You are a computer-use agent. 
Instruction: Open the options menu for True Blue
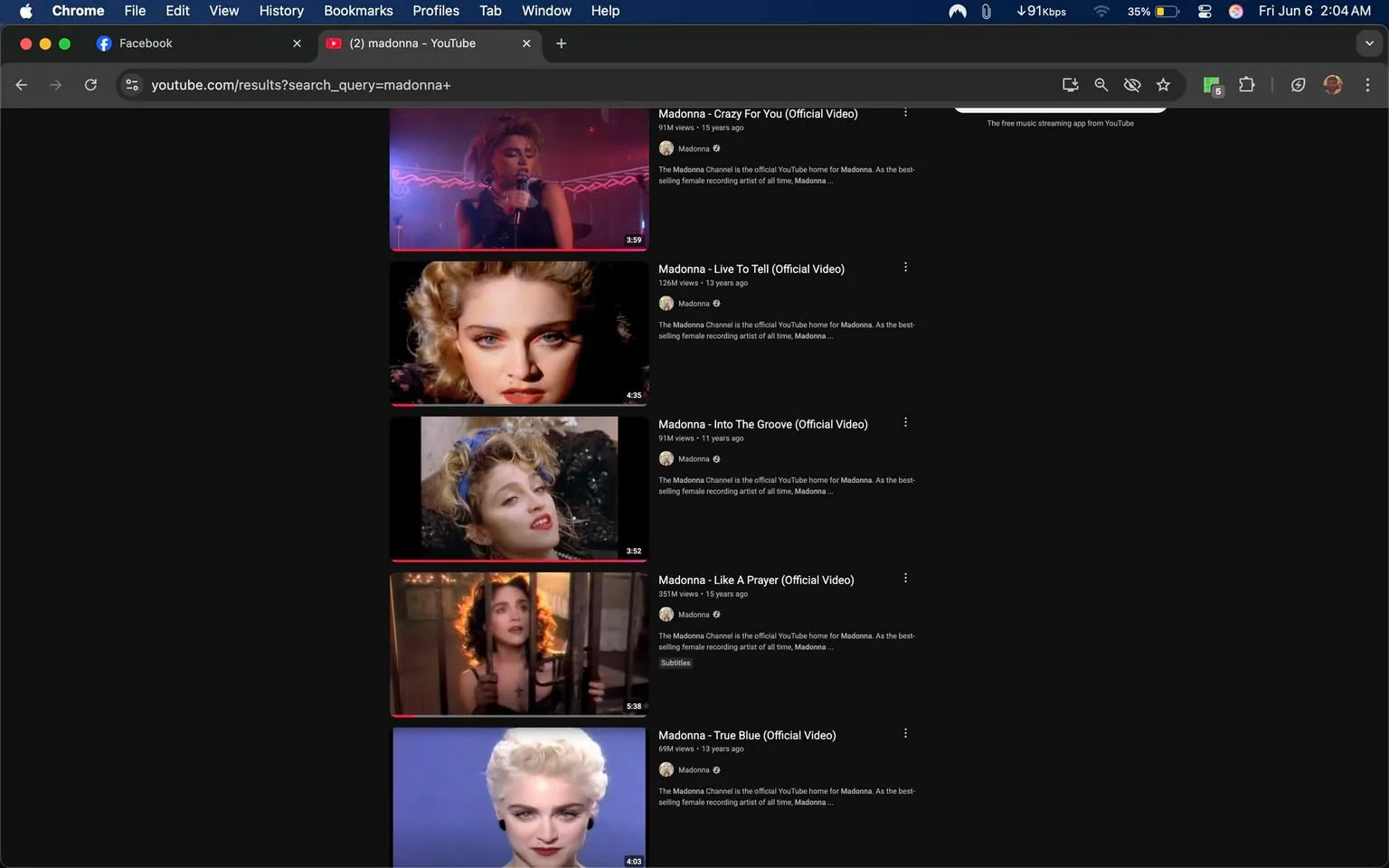(x=905, y=733)
